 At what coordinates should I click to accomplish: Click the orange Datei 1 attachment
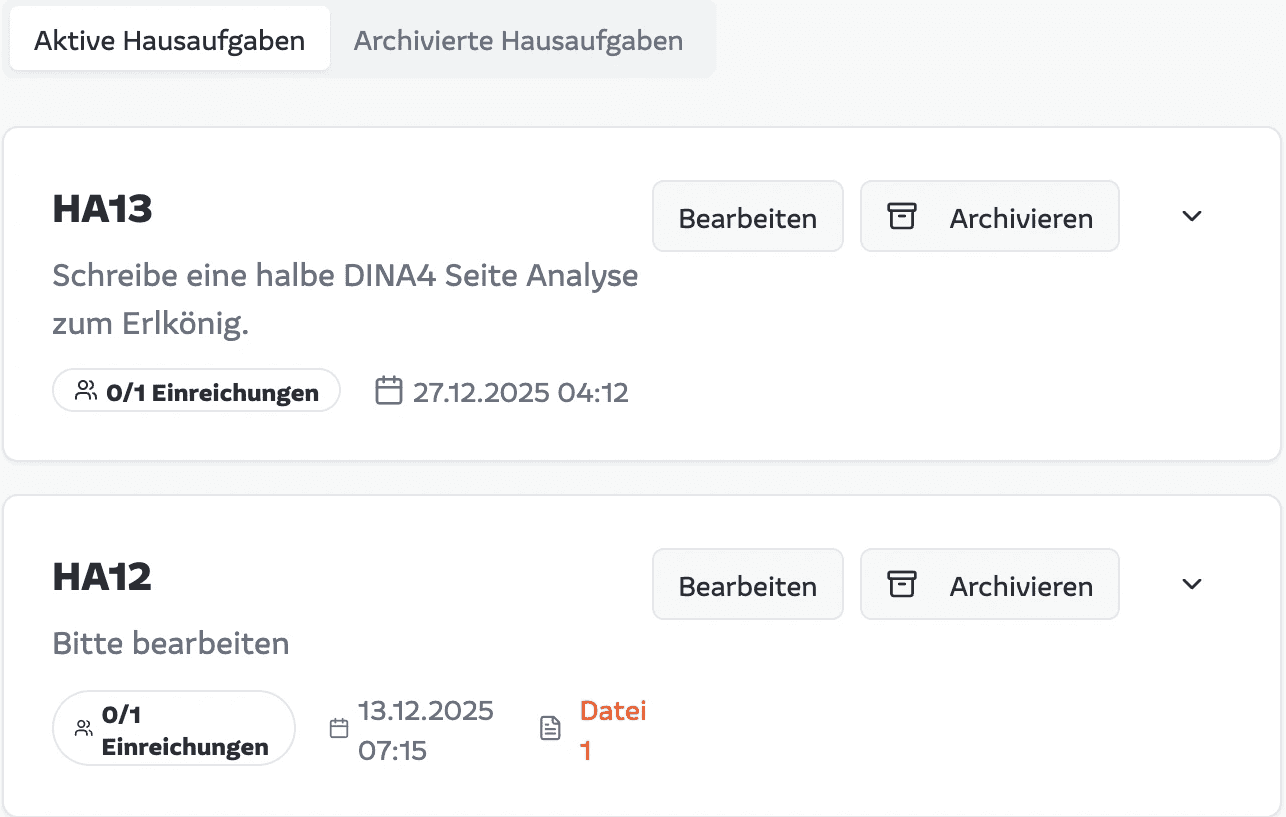point(612,728)
